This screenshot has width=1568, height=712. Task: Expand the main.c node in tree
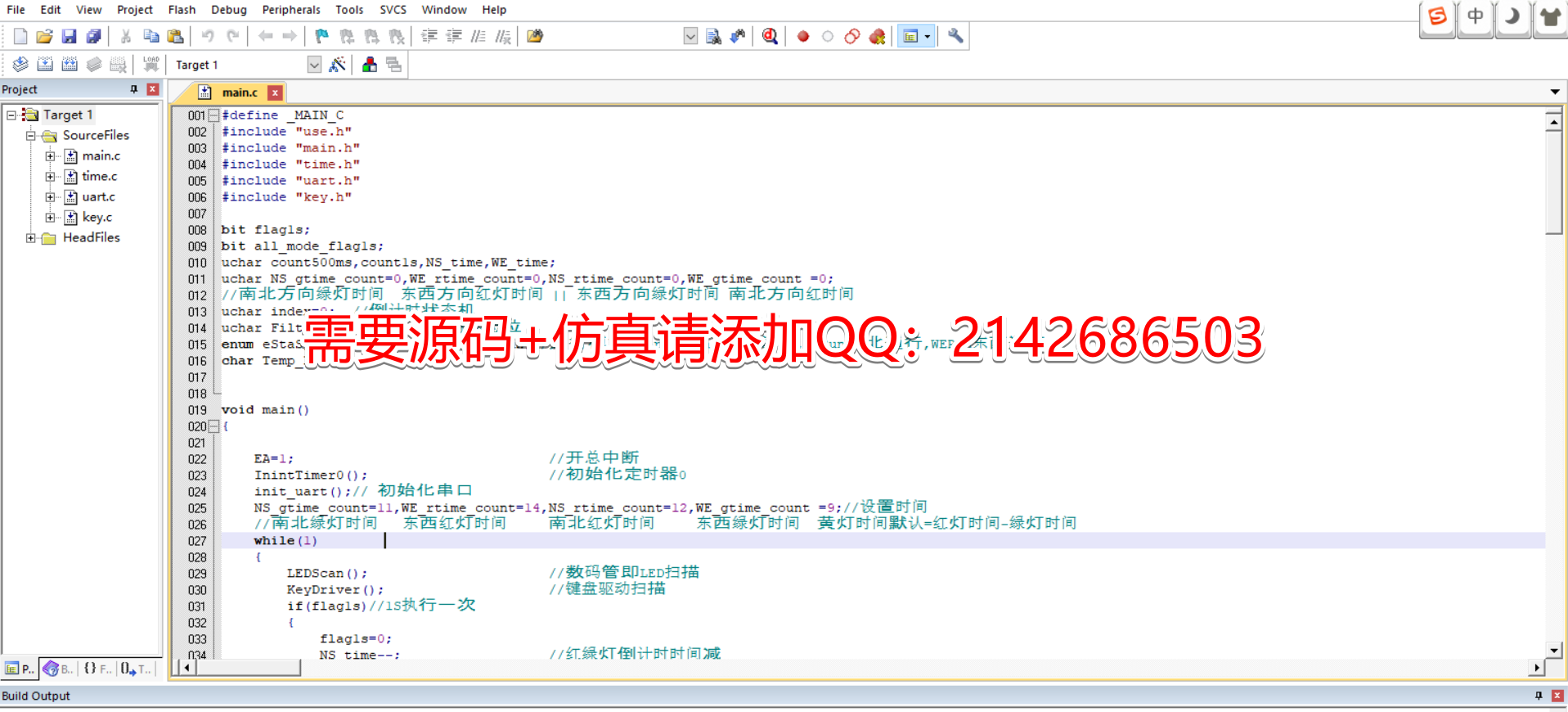pyautogui.click(x=51, y=156)
